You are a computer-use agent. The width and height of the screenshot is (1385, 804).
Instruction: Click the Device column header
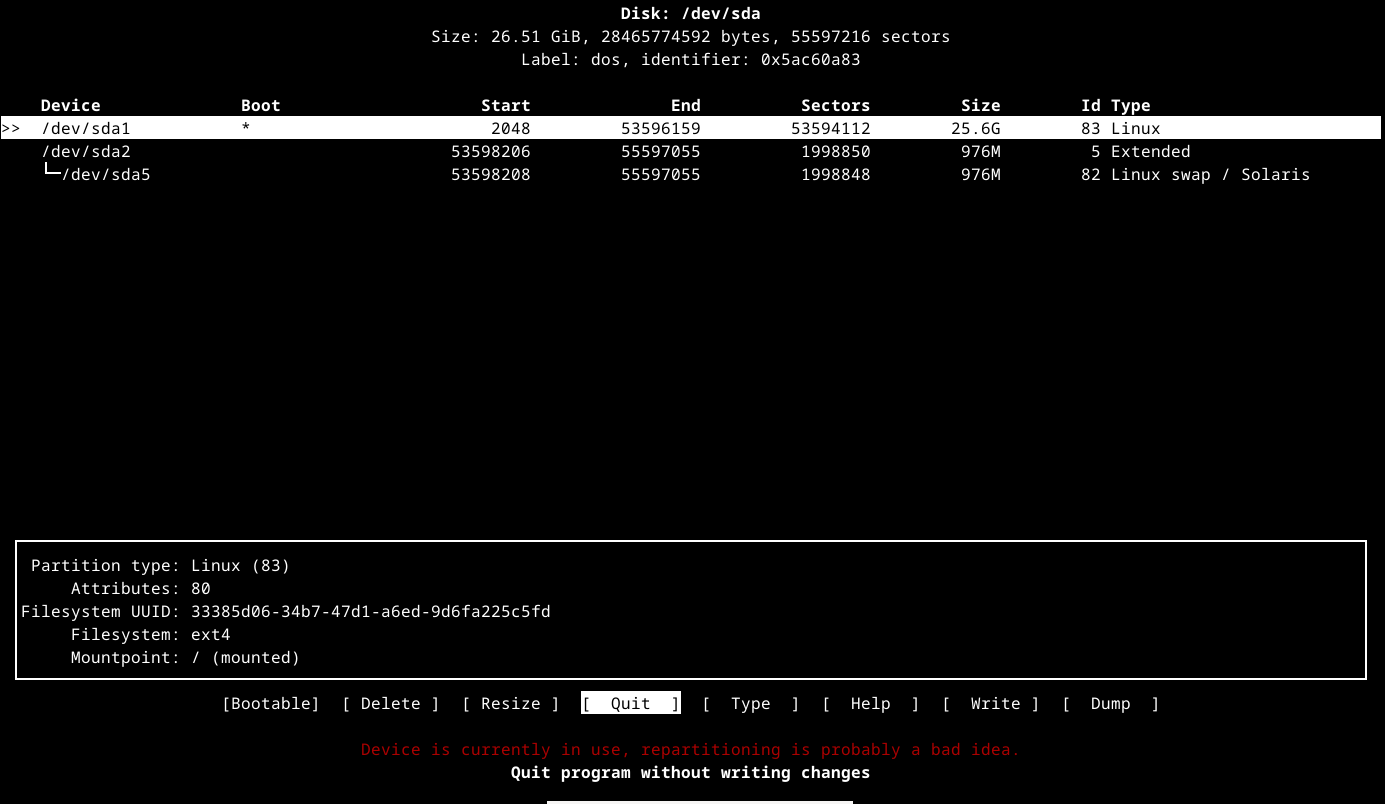pyautogui.click(x=70, y=106)
